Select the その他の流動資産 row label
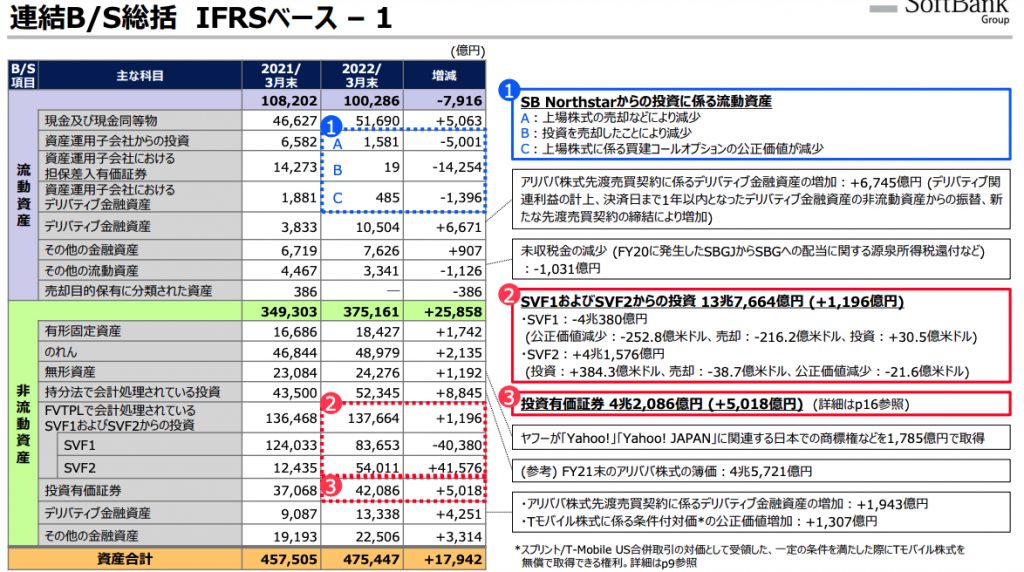1024x572 pixels. click(x=91, y=270)
